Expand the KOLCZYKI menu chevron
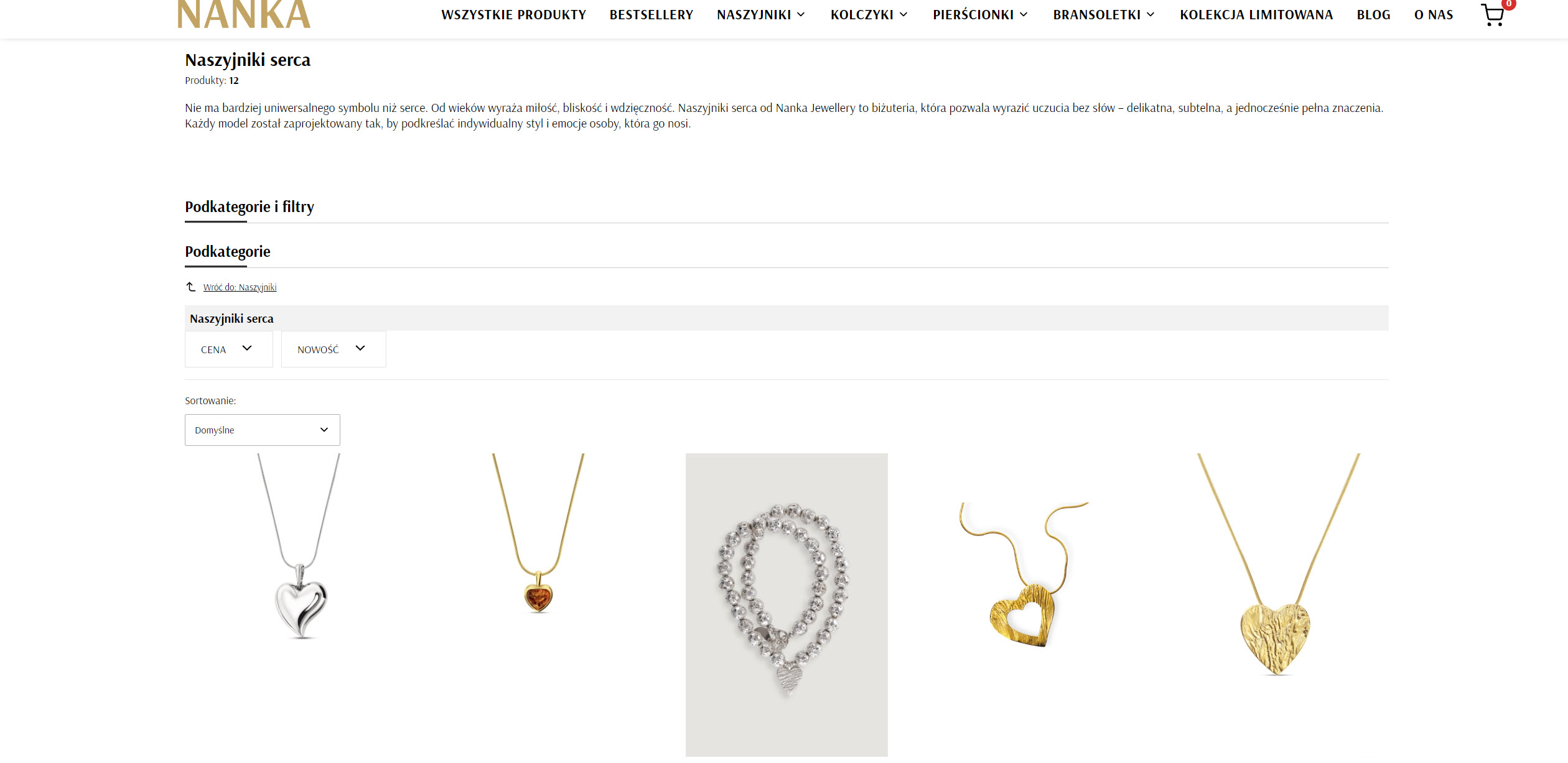Viewport: 1568px width, 763px height. 903,14
